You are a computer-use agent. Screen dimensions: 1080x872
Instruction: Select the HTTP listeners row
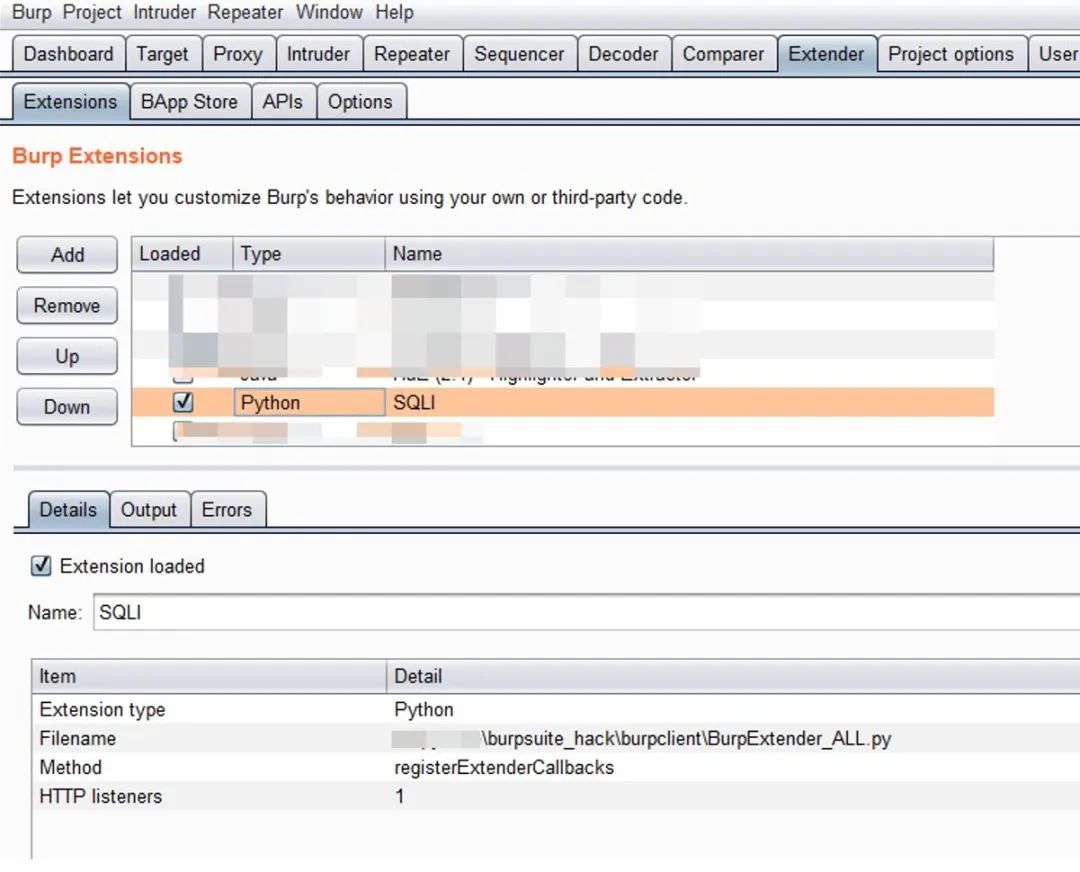556,796
